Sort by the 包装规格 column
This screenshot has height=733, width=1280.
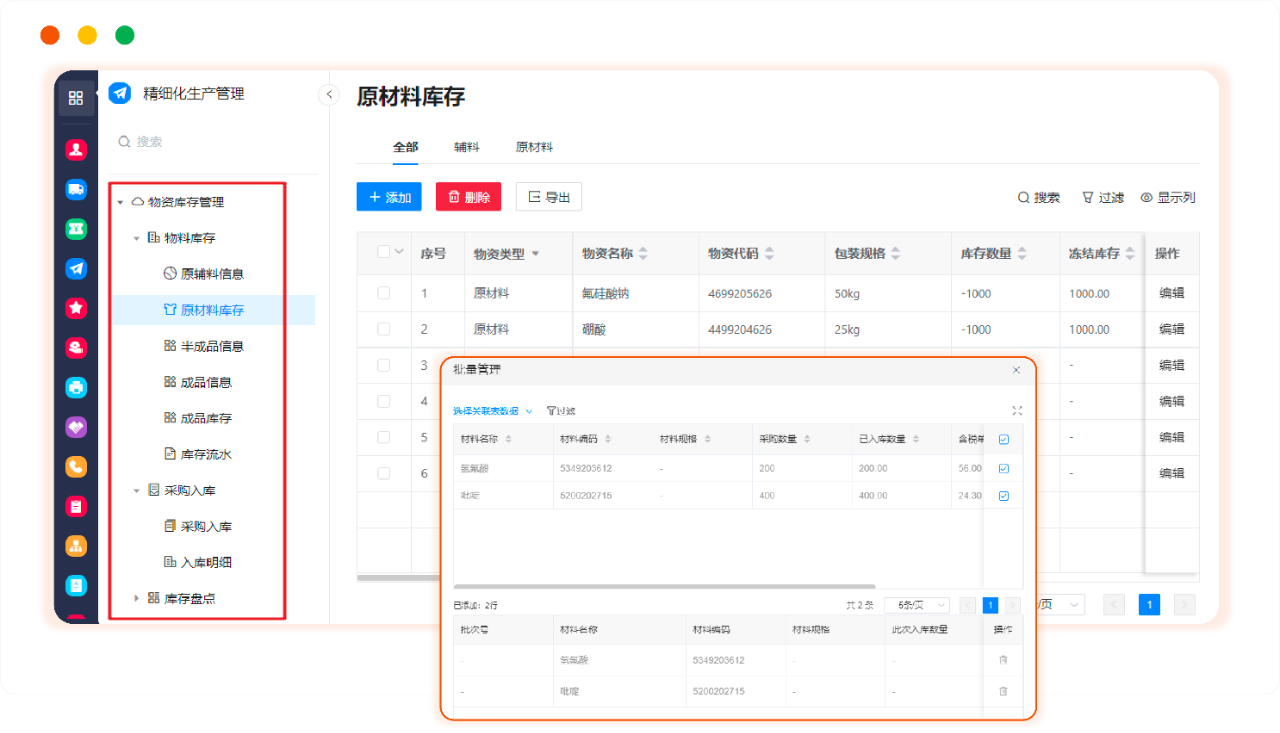896,254
